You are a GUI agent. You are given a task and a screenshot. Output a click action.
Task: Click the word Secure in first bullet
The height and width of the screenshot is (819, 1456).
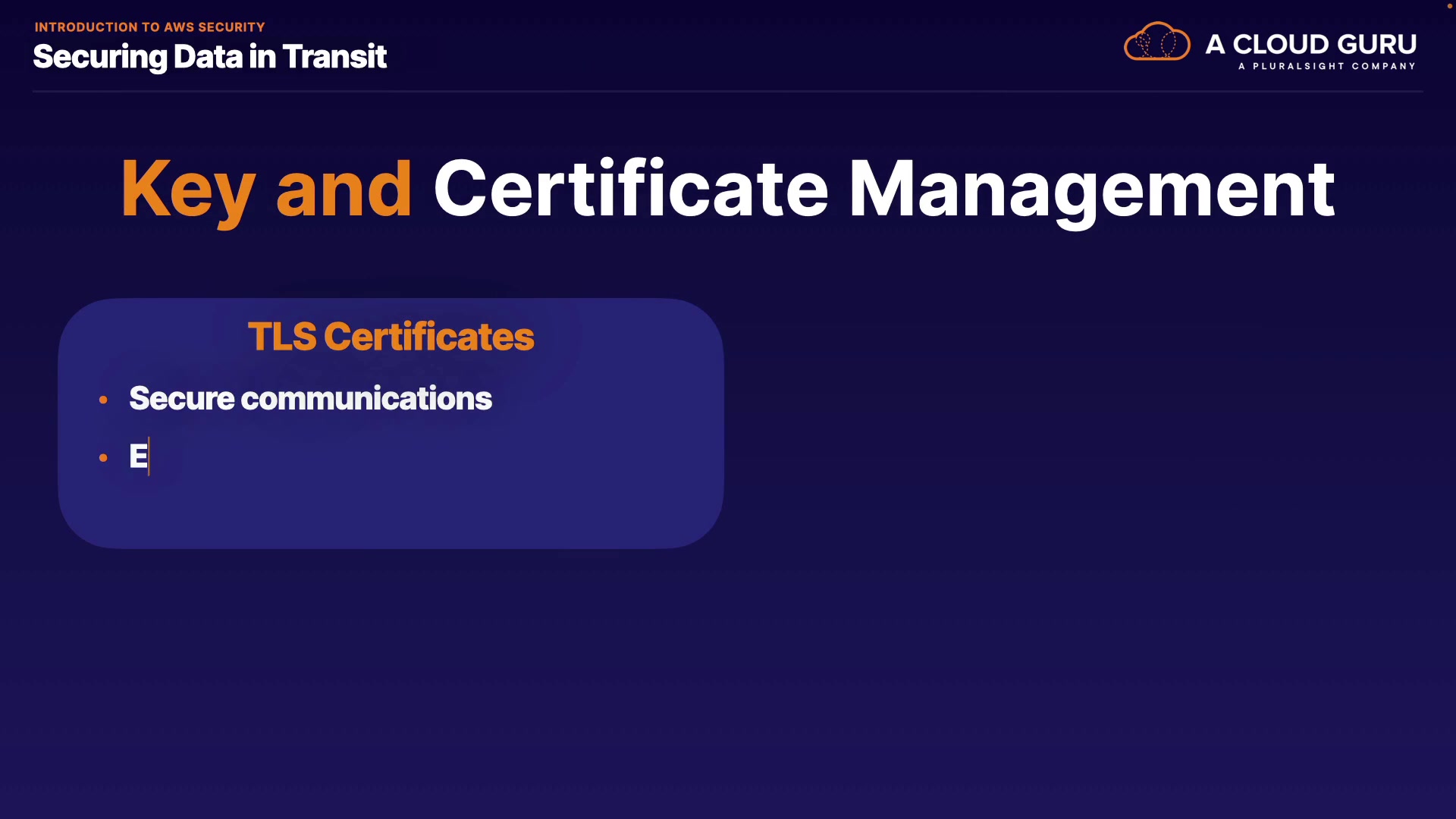[181, 399]
